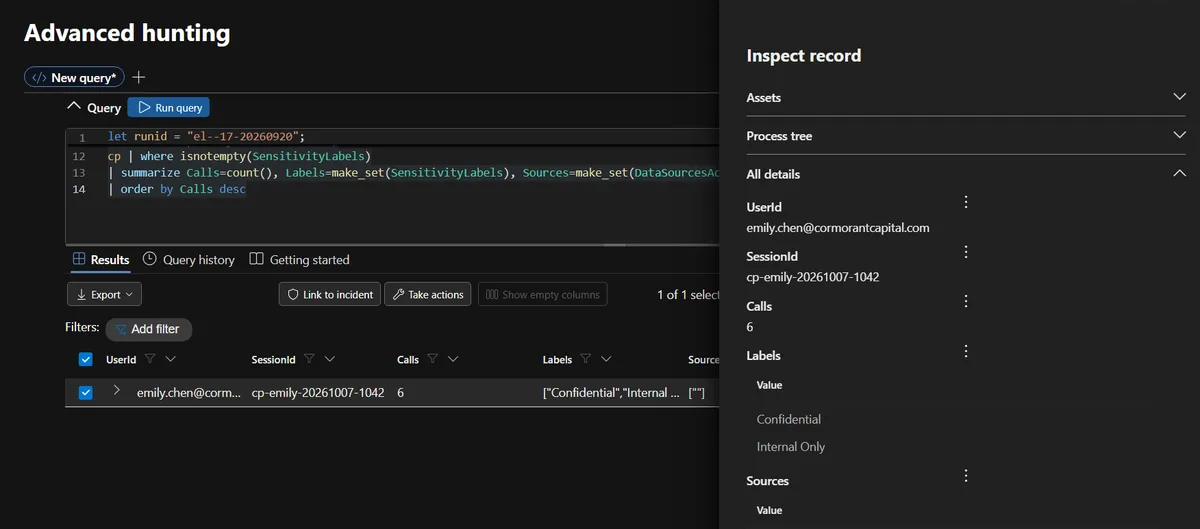Click the Internal Only label value
Screen dimensions: 1200x529
pos(791,447)
